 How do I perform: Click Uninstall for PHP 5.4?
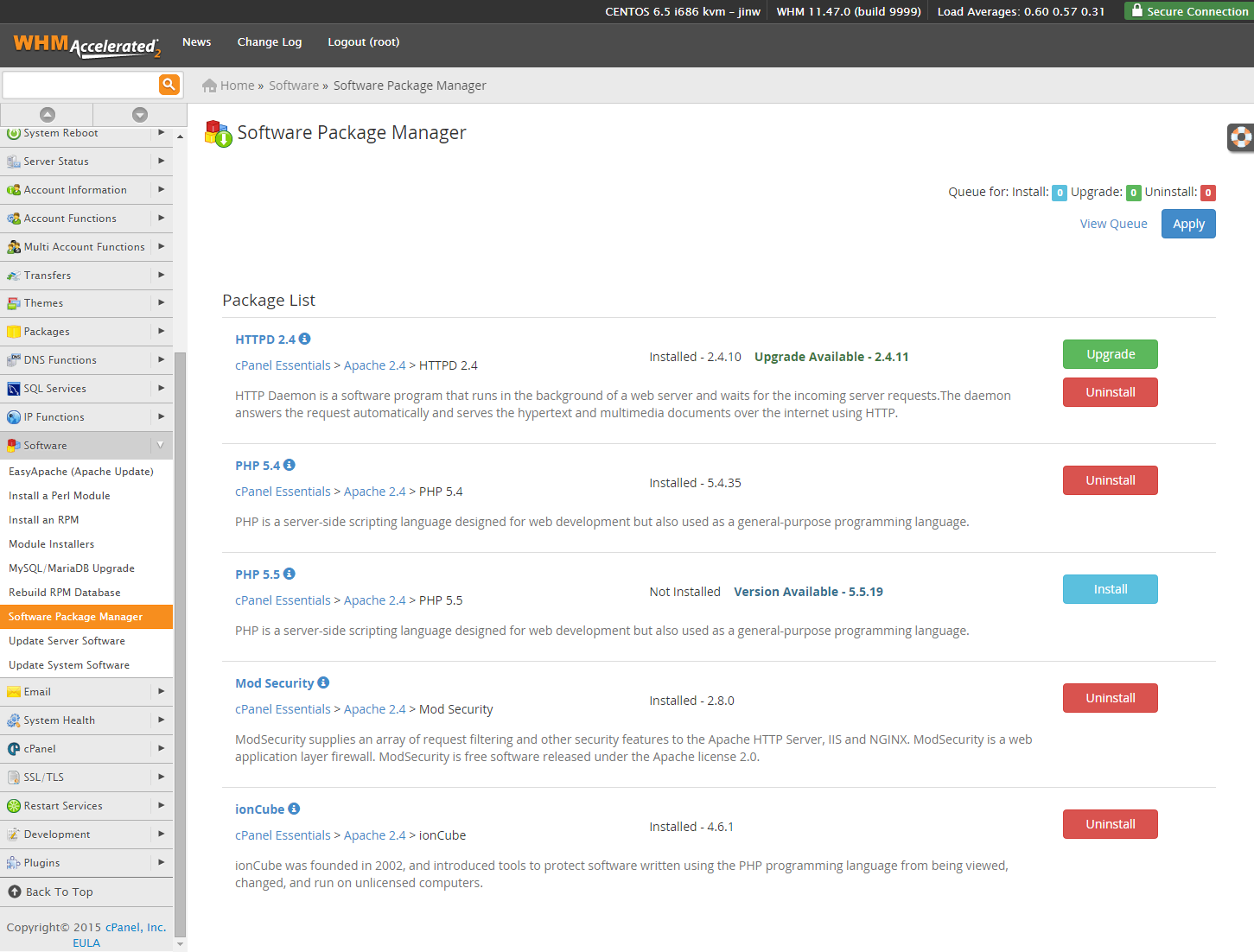(x=1111, y=480)
